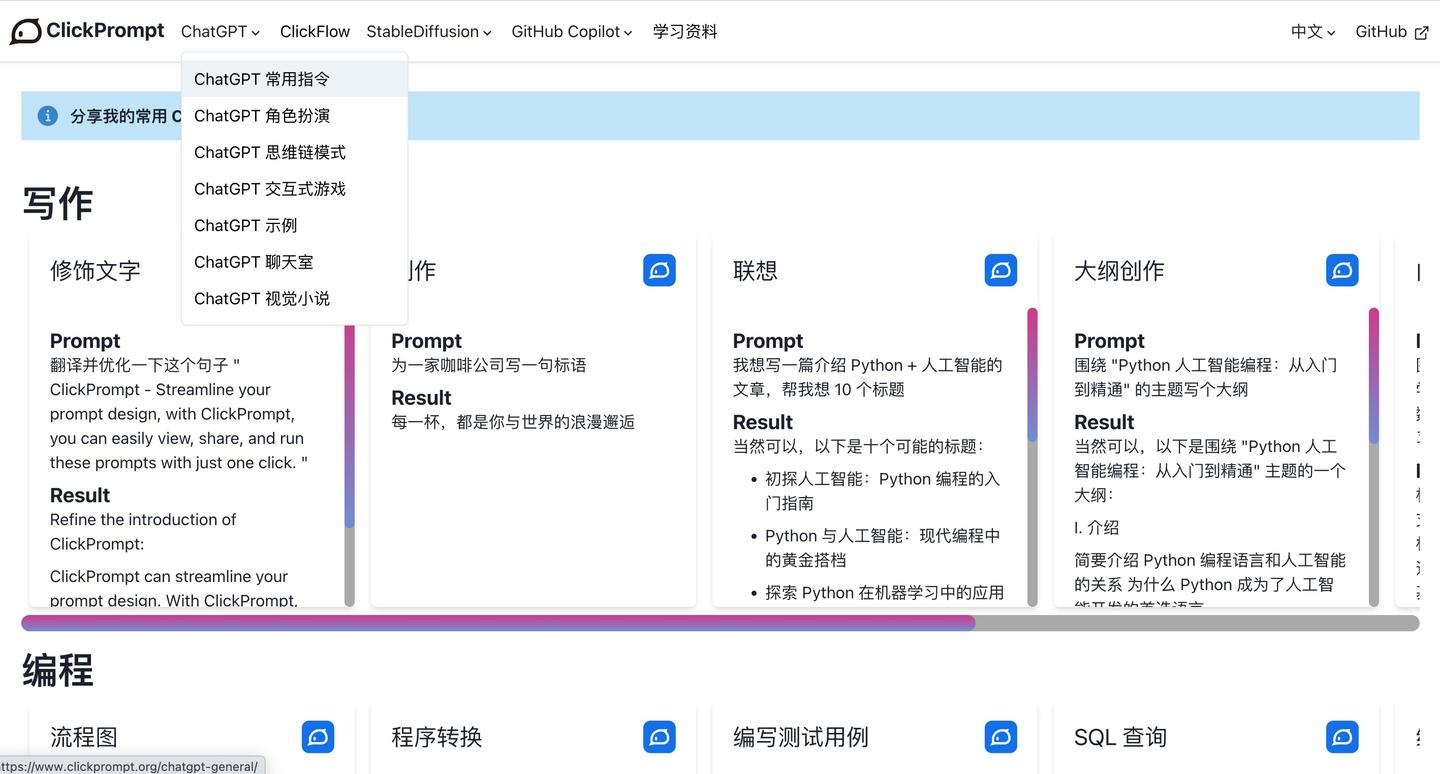
Task: Open the chat icon beside the 创作 card title
Action: pos(659,269)
